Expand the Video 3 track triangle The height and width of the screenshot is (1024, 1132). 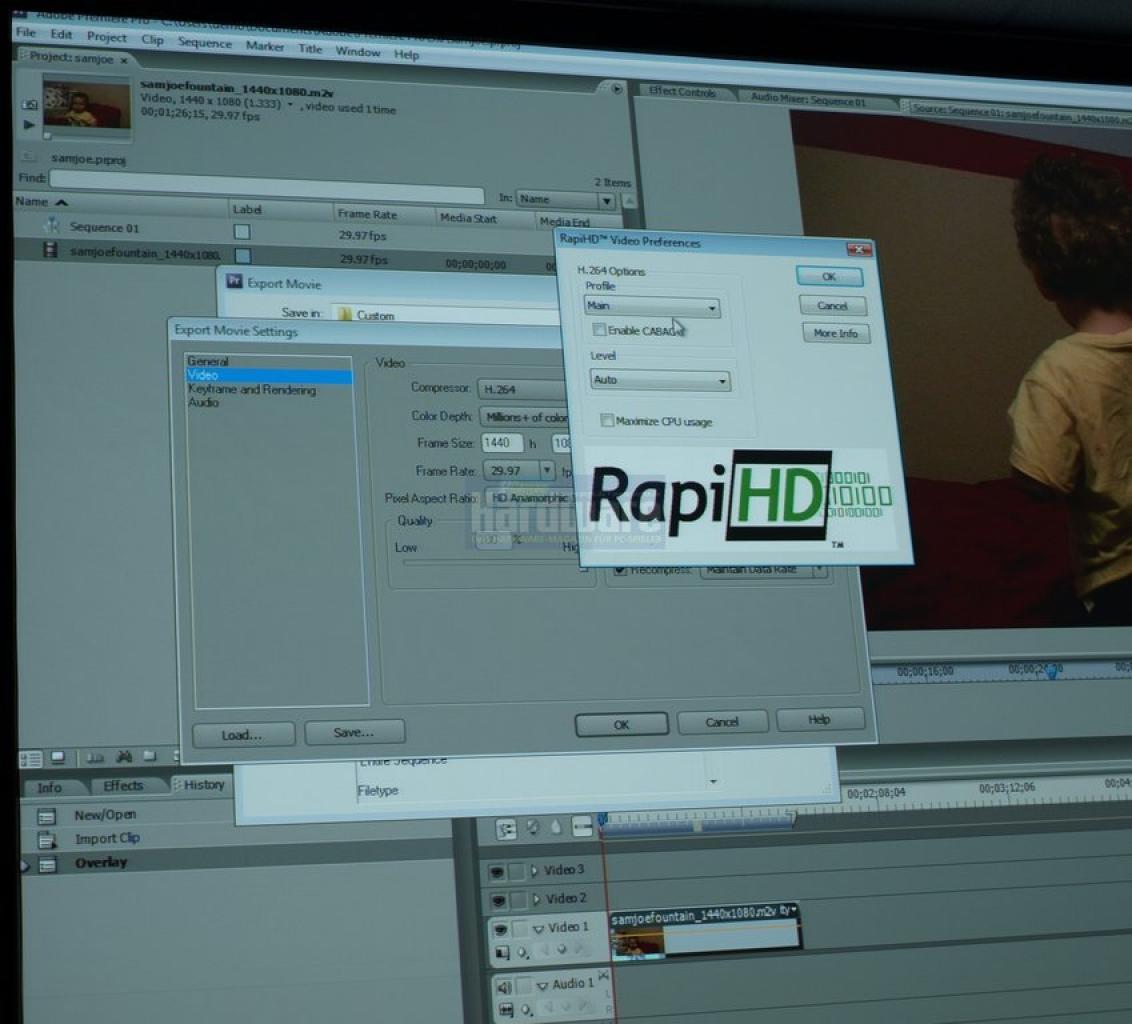[x=534, y=870]
